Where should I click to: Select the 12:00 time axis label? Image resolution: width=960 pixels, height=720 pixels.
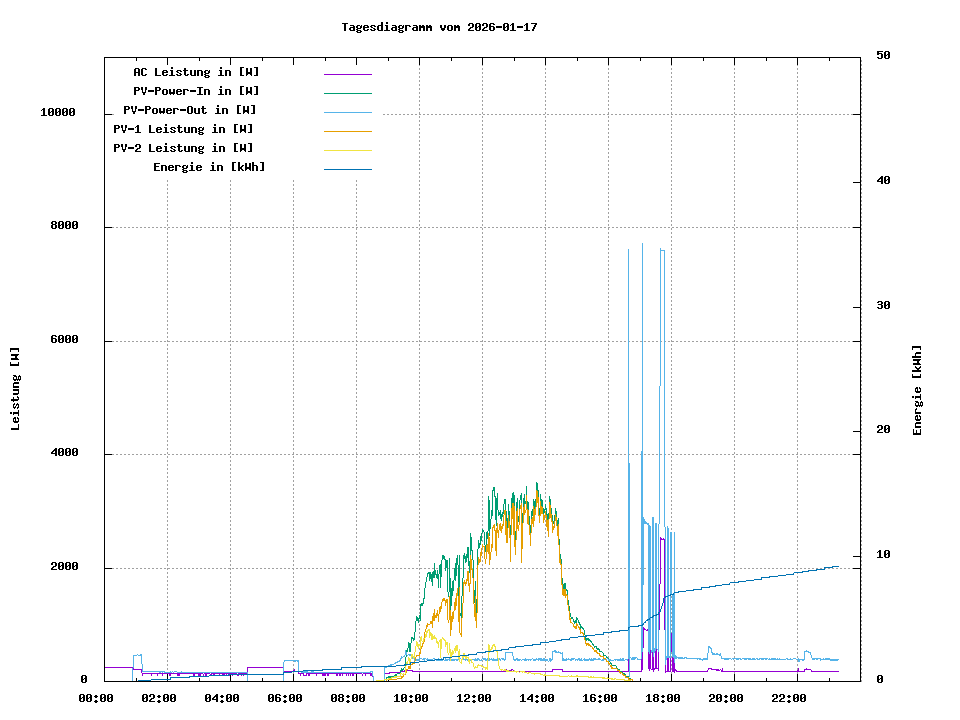[474, 698]
